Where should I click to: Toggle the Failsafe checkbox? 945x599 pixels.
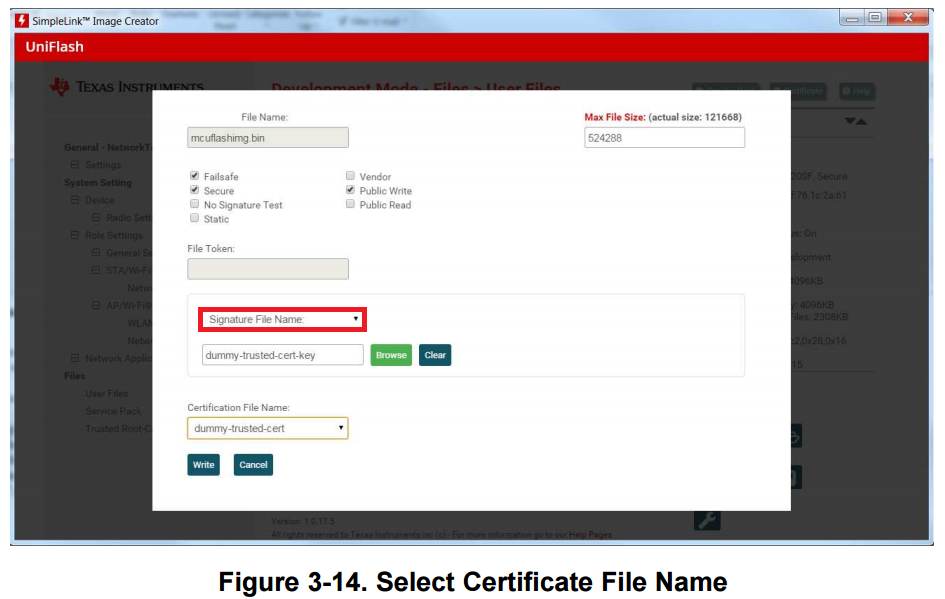(x=194, y=175)
